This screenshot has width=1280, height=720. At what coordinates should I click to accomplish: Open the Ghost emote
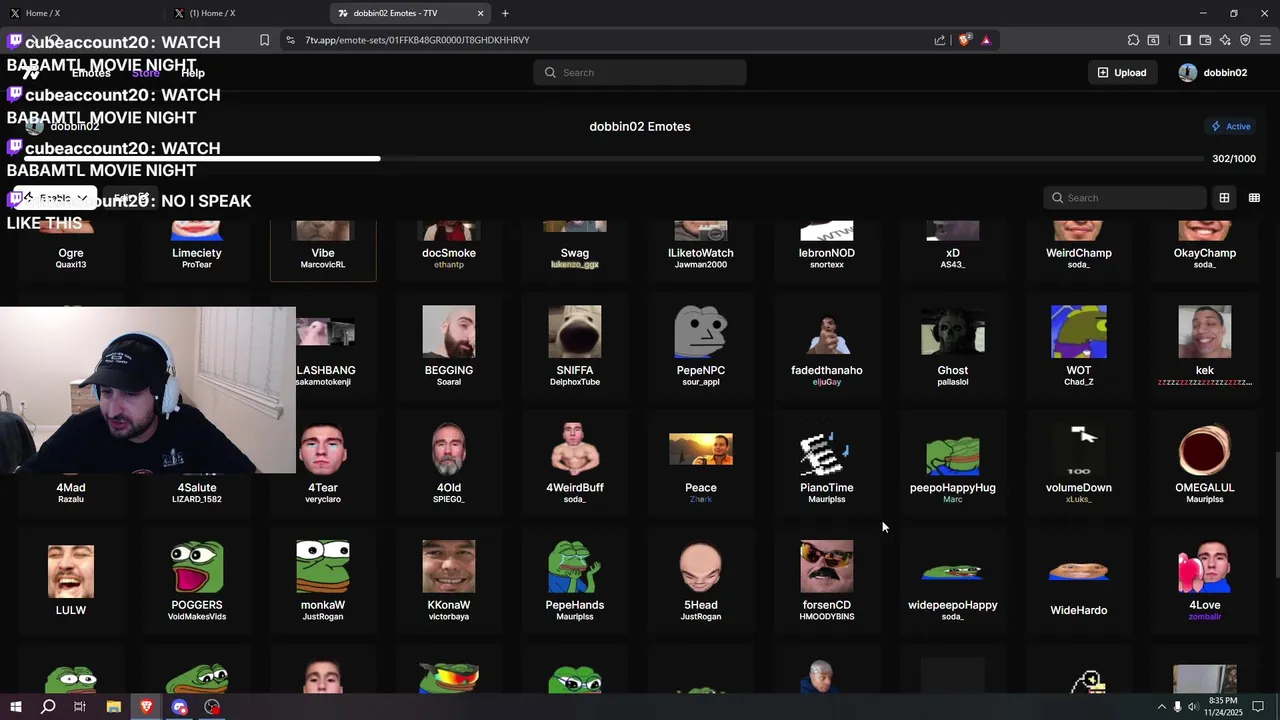click(x=953, y=346)
